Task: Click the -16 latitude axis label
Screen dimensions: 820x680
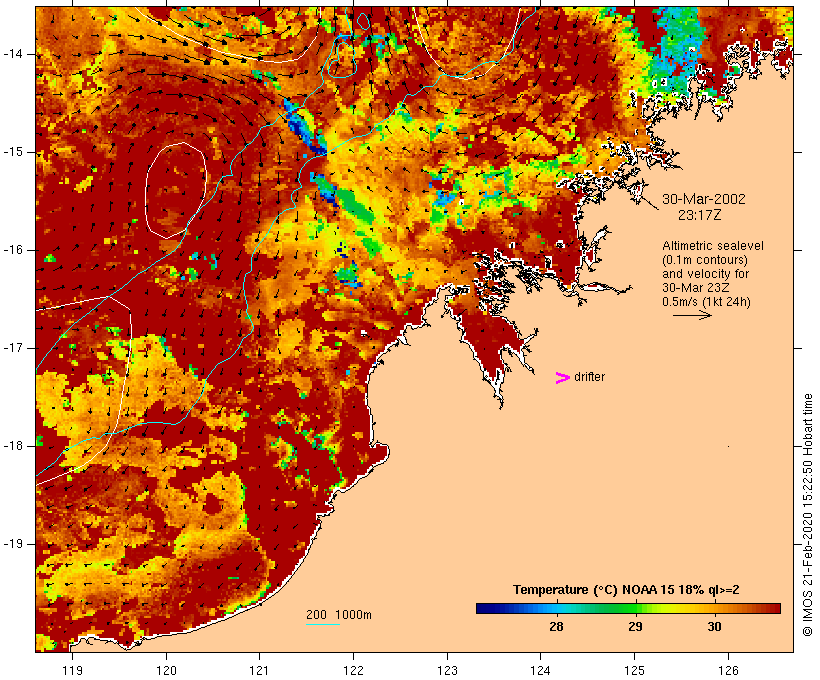Action: (x=13, y=250)
